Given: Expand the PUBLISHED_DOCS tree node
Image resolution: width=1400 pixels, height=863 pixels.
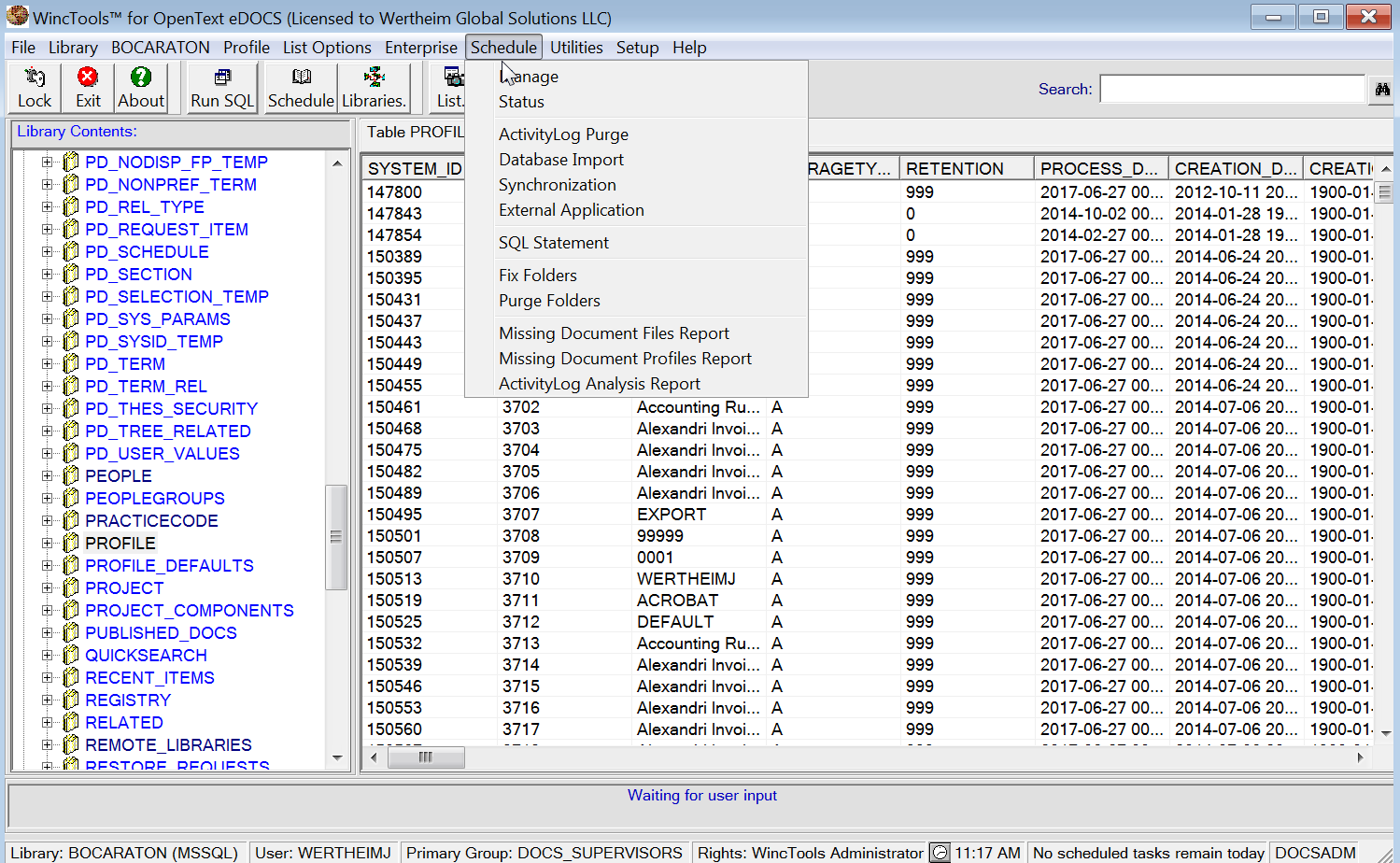Looking at the screenshot, I should (48, 633).
